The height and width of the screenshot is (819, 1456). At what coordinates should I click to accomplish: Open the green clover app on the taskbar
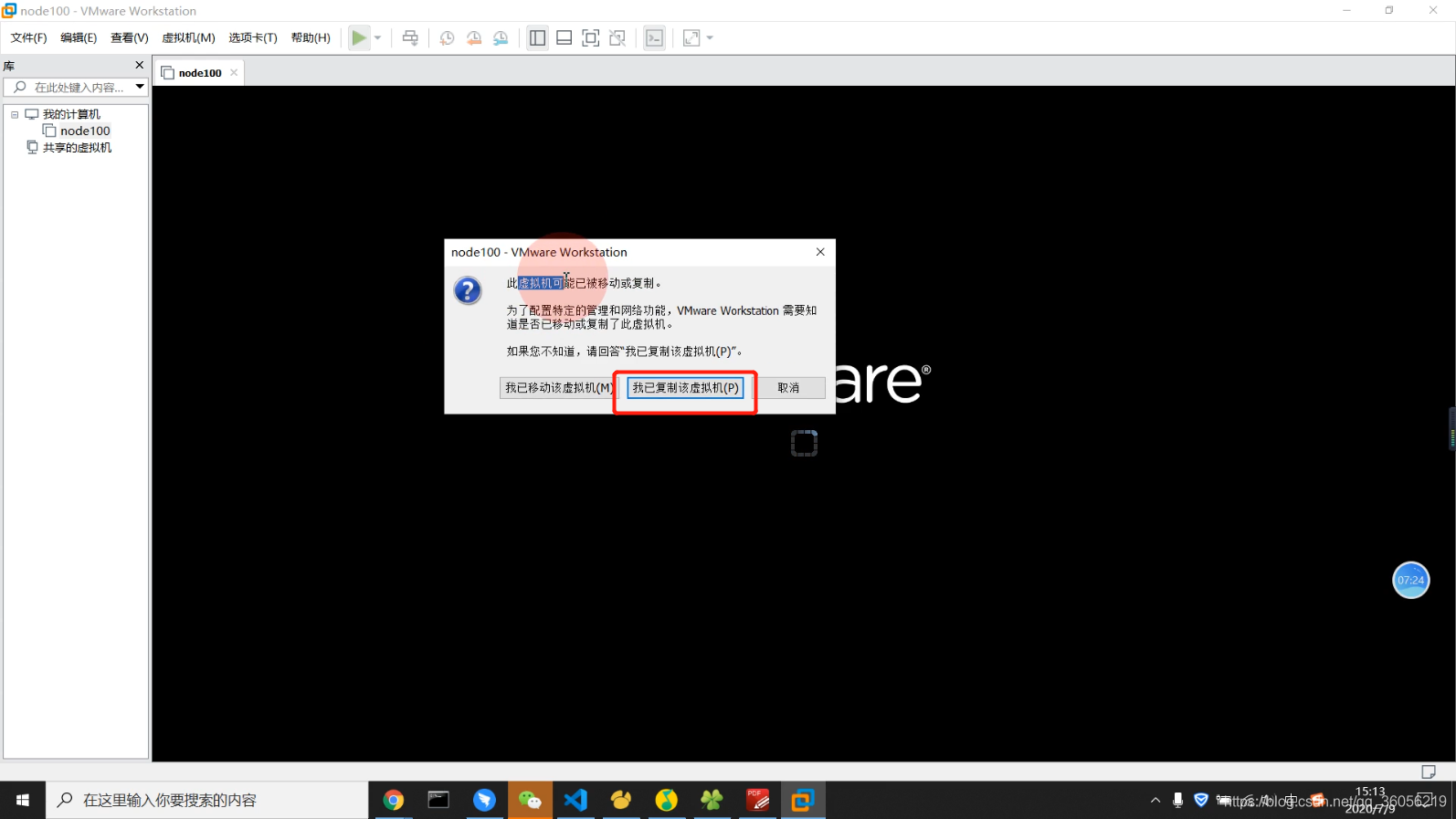712,800
